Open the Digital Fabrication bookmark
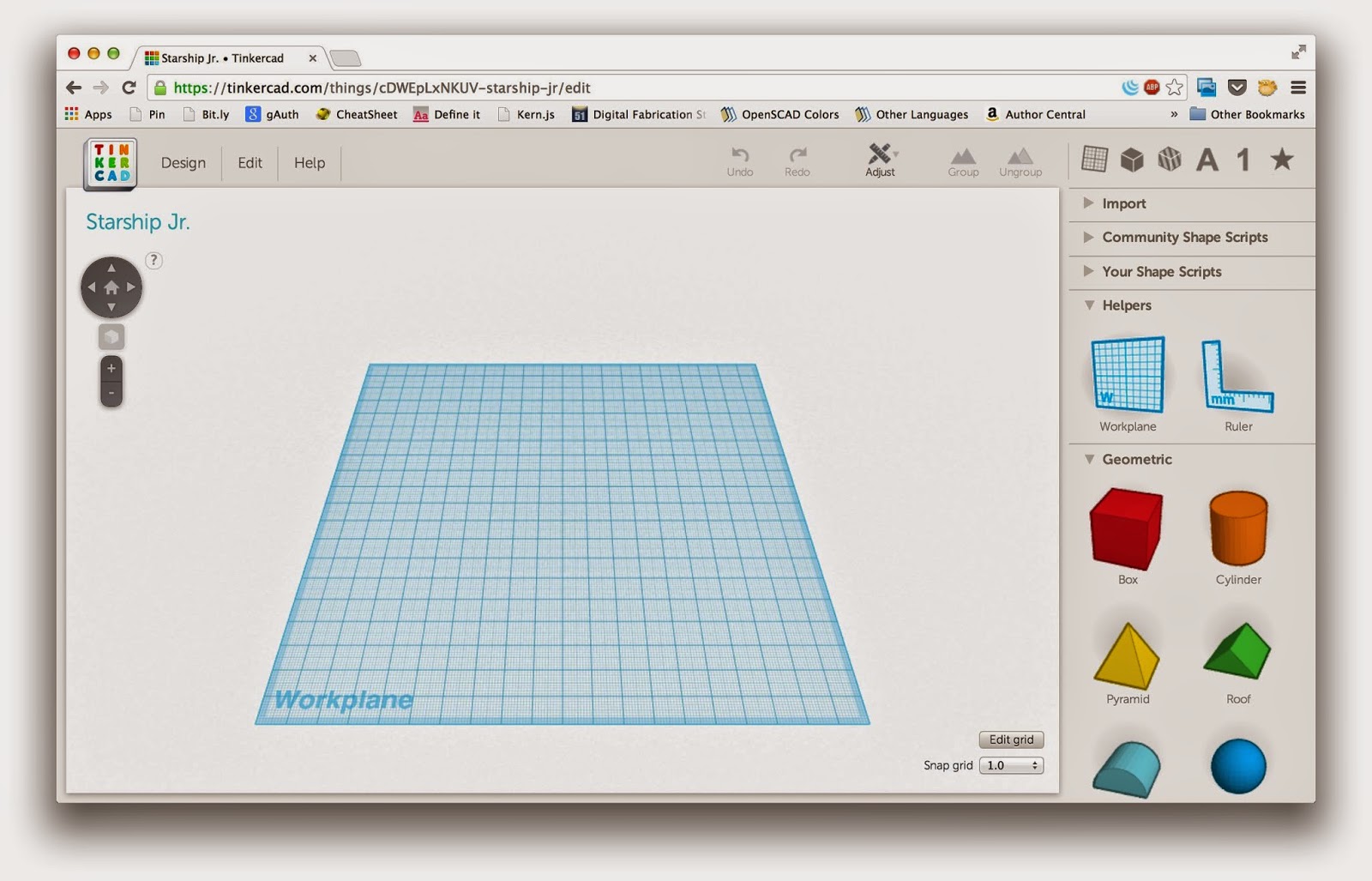Screen dimensions: 1372x881 (639, 114)
